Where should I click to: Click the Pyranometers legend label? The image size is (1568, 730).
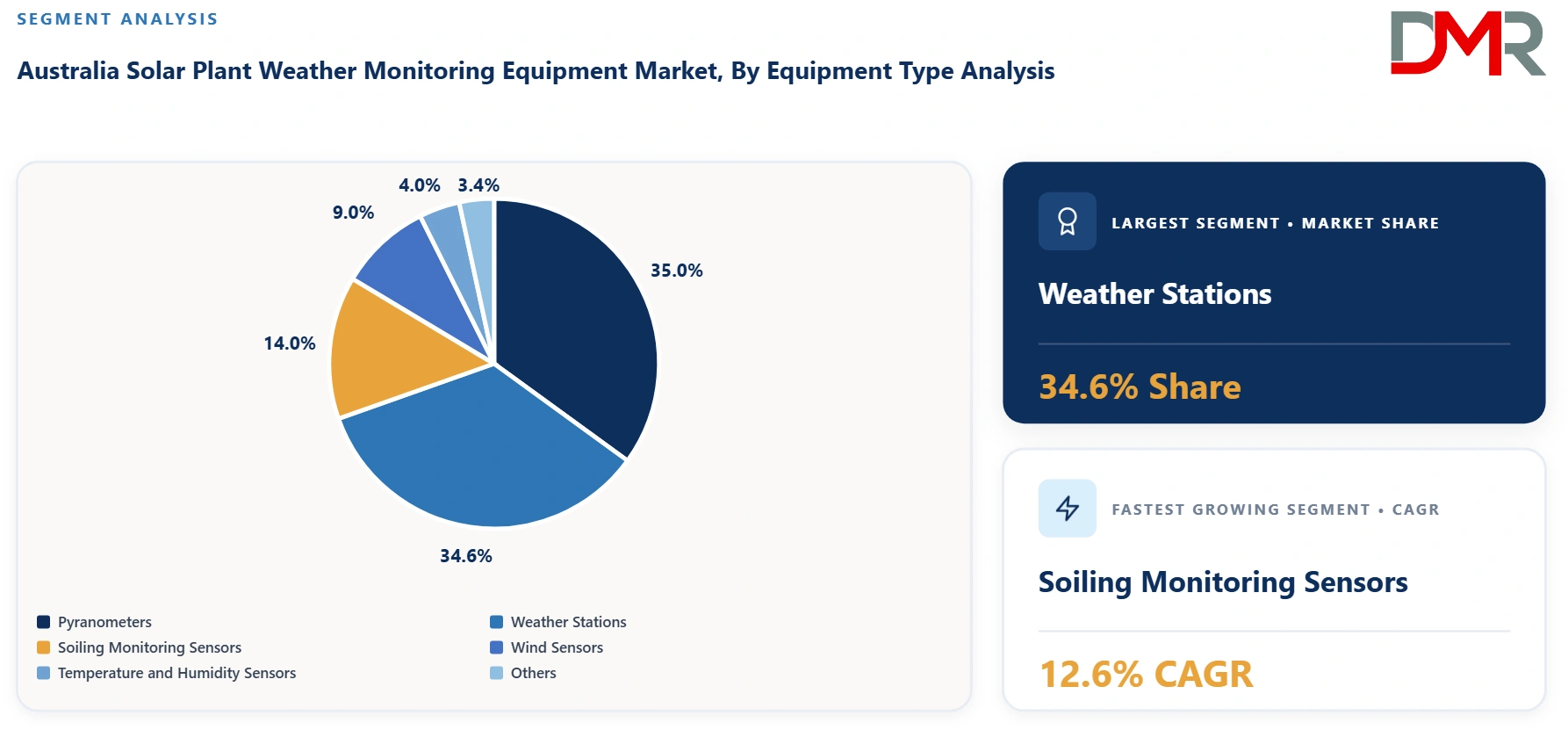point(104,622)
